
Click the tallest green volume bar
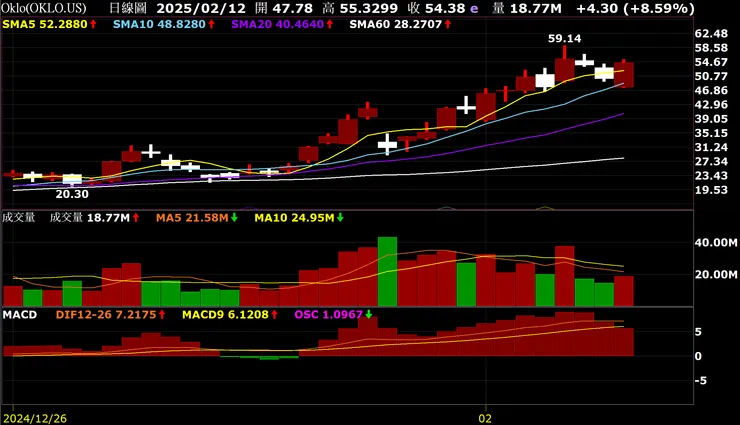click(387, 272)
